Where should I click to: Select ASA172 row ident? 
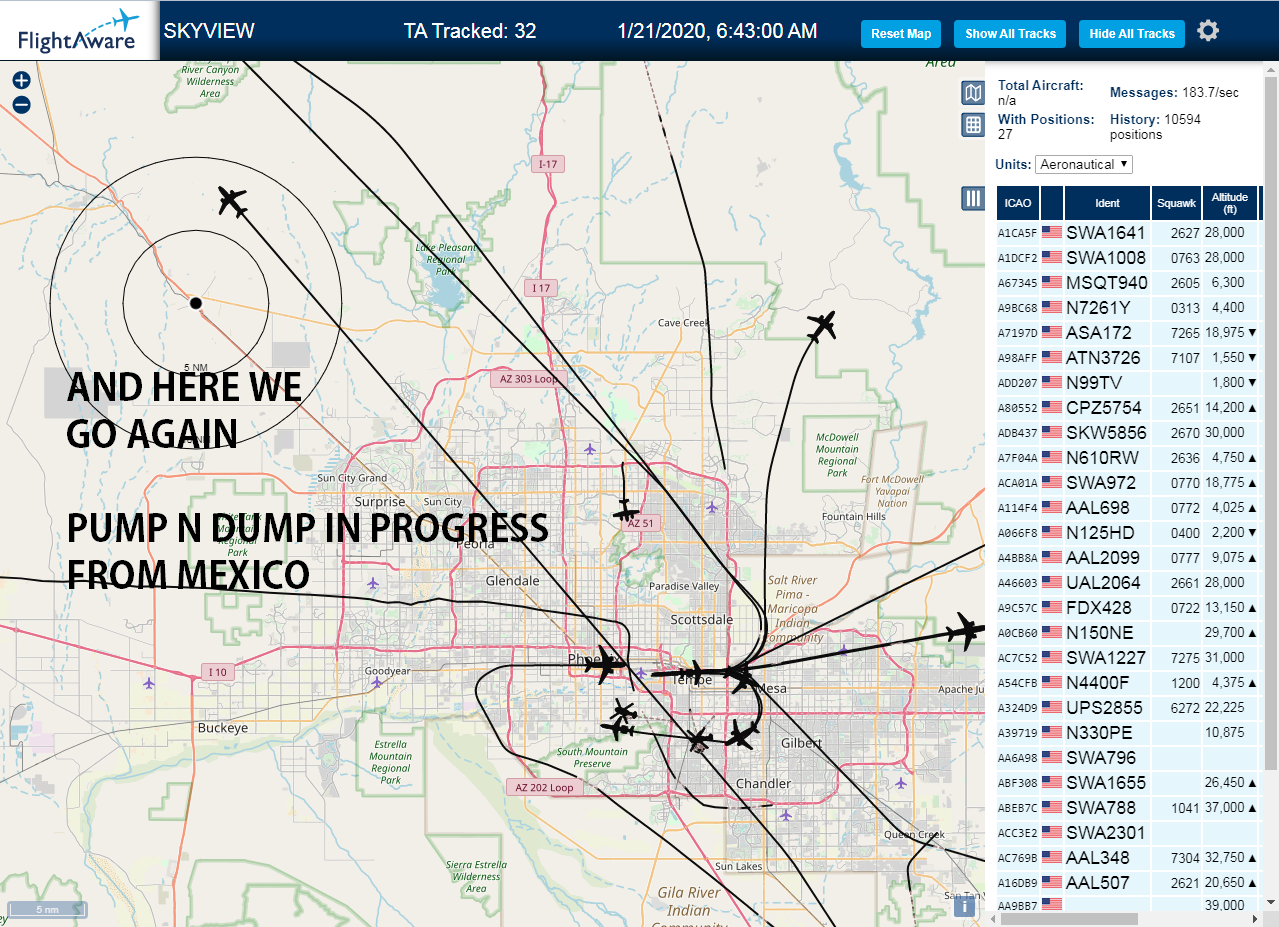pyautogui.click(x=1099, y=332)
